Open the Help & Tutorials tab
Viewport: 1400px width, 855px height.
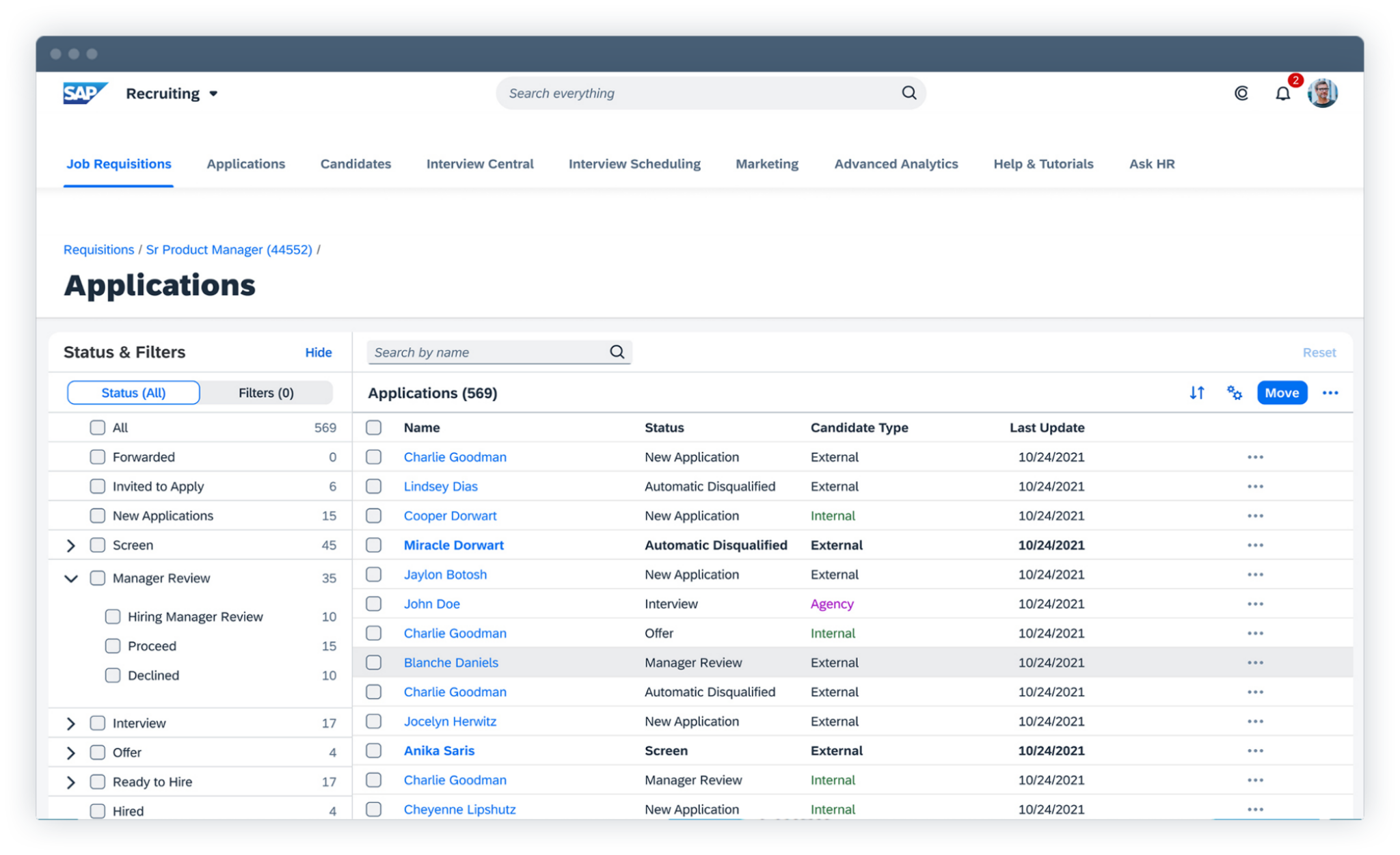[x=1043, y=164]
